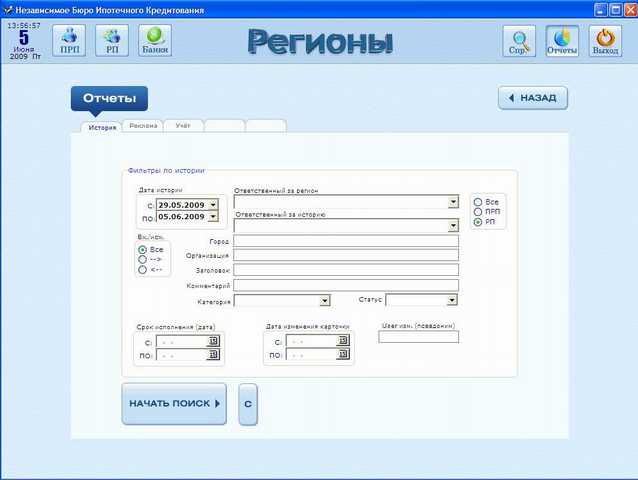Click the clock showing 13:56:57
Screen dimensions: 638x480
[24, 26]
